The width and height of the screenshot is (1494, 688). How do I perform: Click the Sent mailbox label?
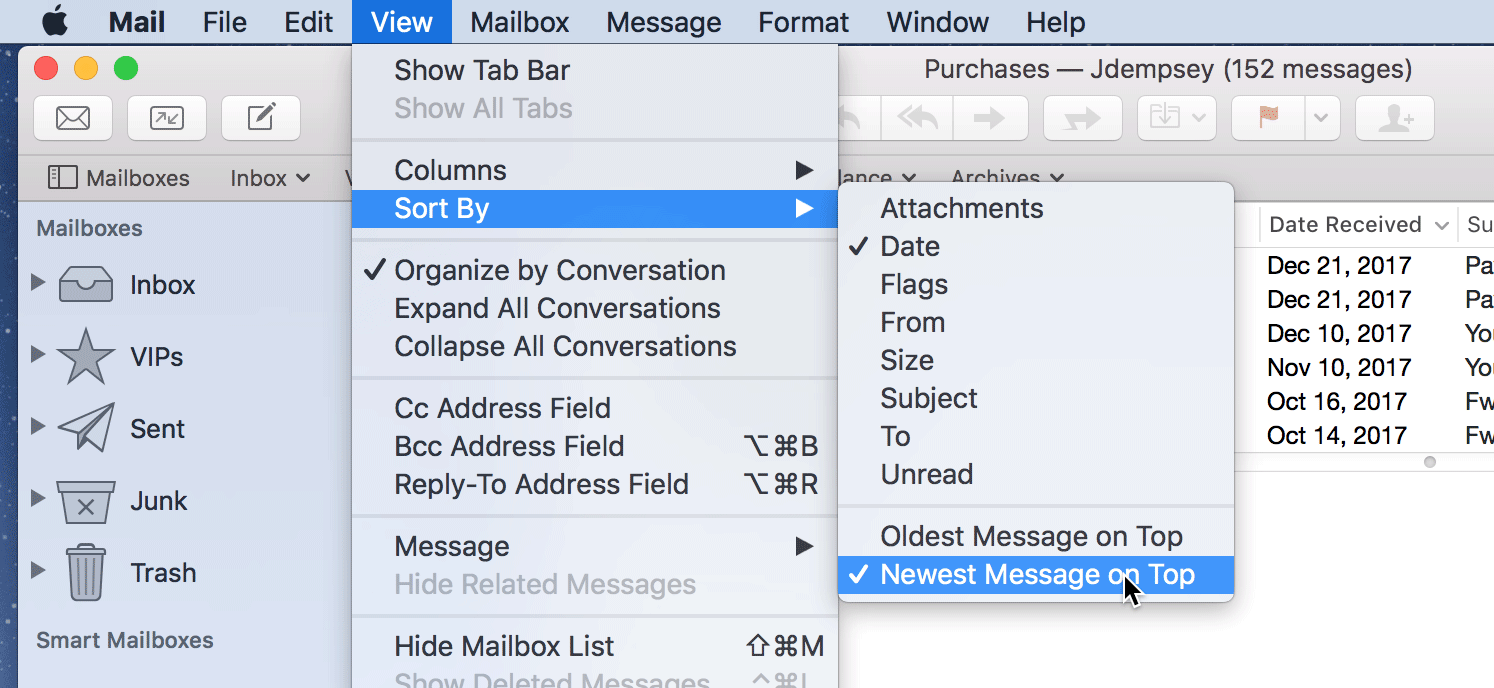click(157, 429)
